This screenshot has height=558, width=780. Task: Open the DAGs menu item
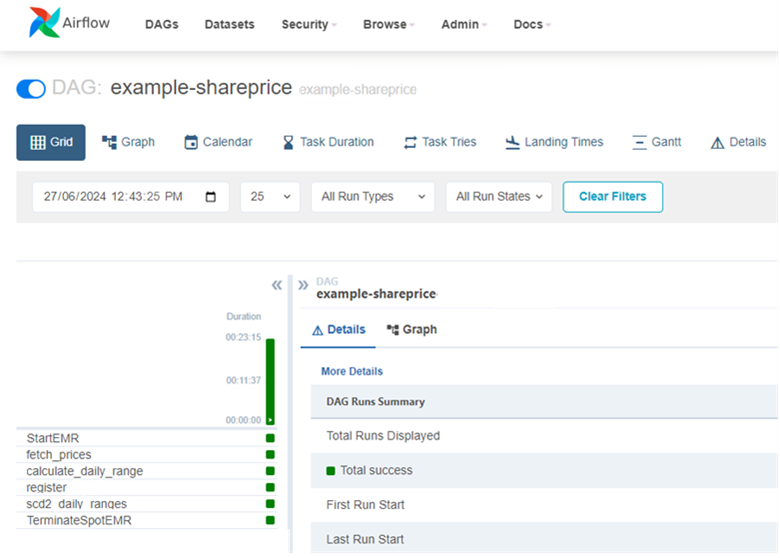click(162, 24)
